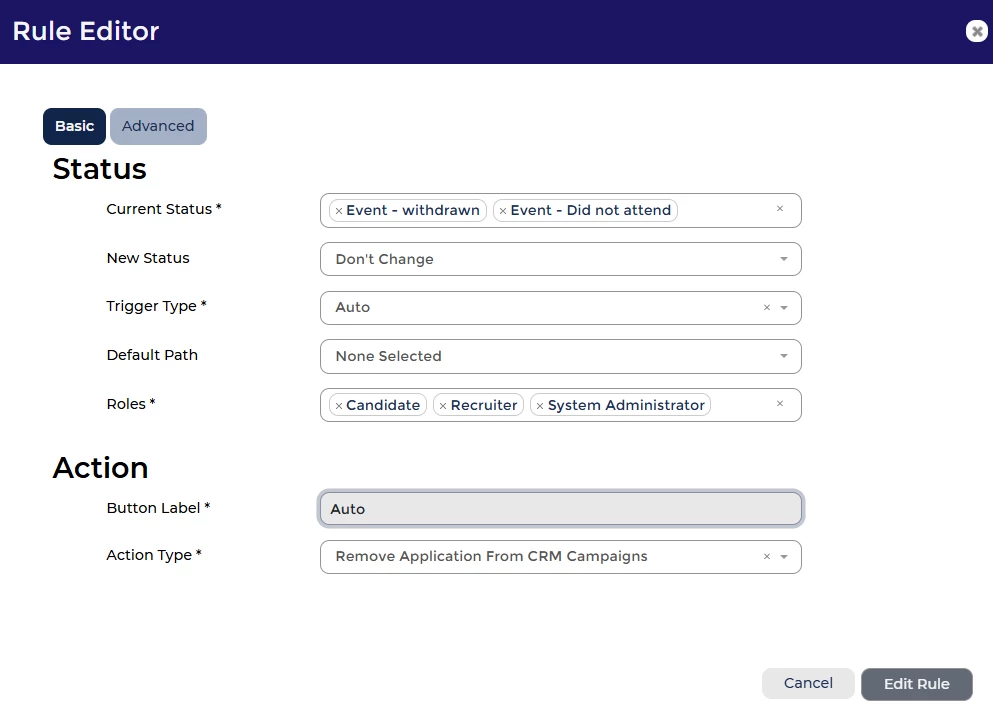The image size is (993, 713).
Task: Expand the Trigger Type dropdown arrow
Action: (x=784, y=308)
